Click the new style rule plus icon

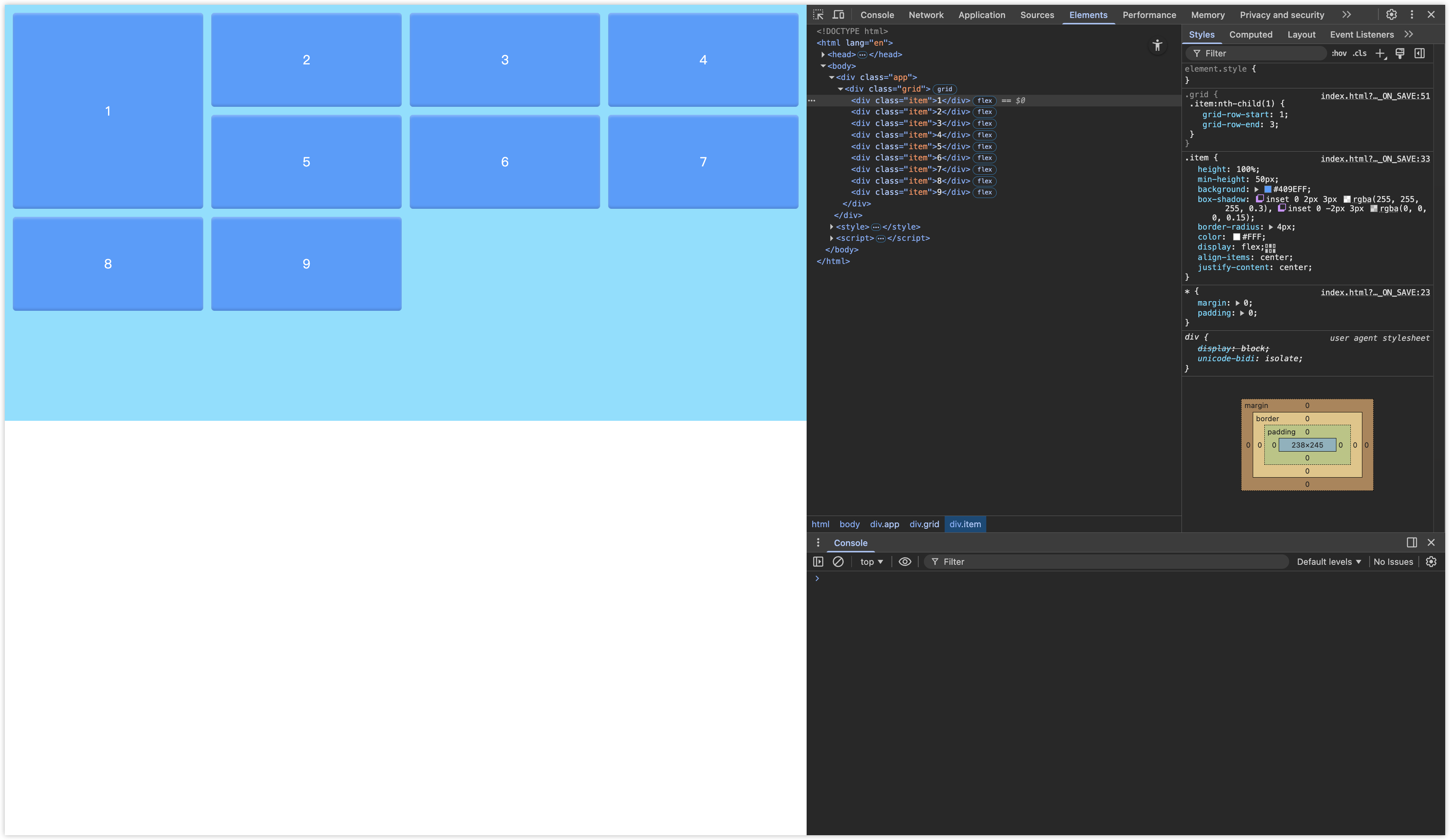click(x=1380, y=54)
